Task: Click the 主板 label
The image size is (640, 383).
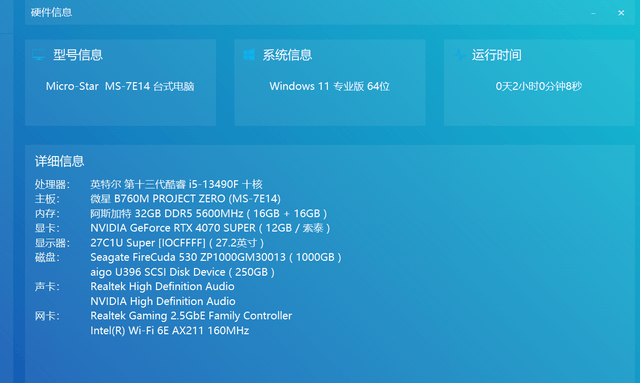Action: coord(47,199)
